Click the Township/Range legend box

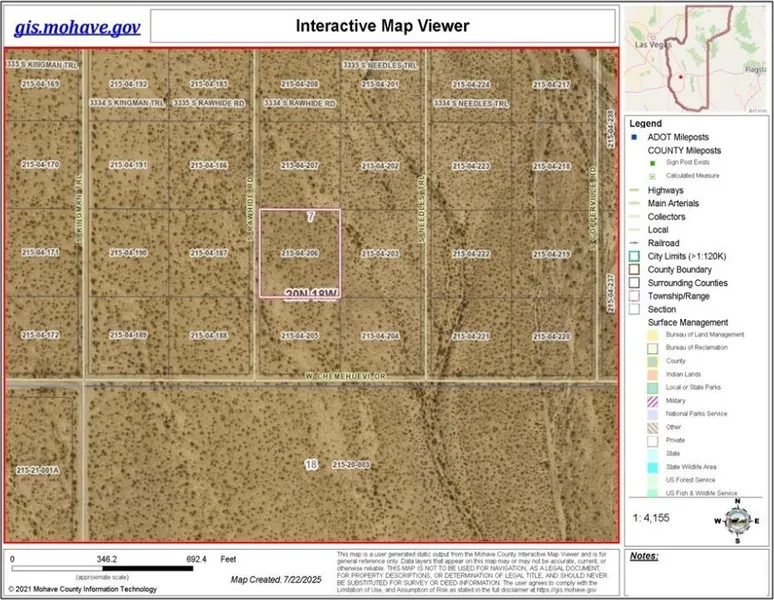pyautogui.click(x=635, y=297)
